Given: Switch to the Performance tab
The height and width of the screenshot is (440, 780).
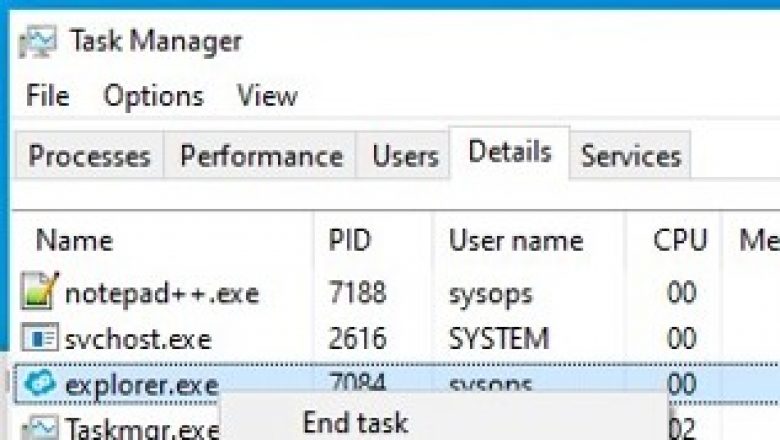Looking at the screenshot, I should (x=261, y=157).
